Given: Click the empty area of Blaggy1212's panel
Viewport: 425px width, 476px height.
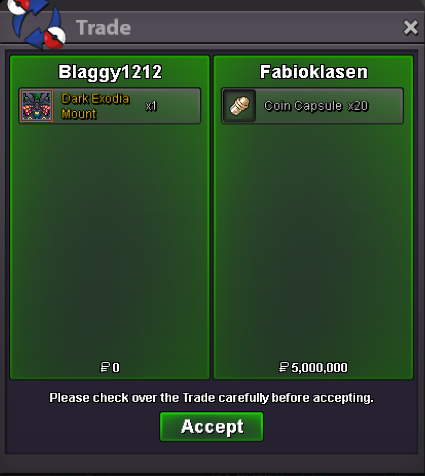Looking at the screenshot, I should [110, 240].
